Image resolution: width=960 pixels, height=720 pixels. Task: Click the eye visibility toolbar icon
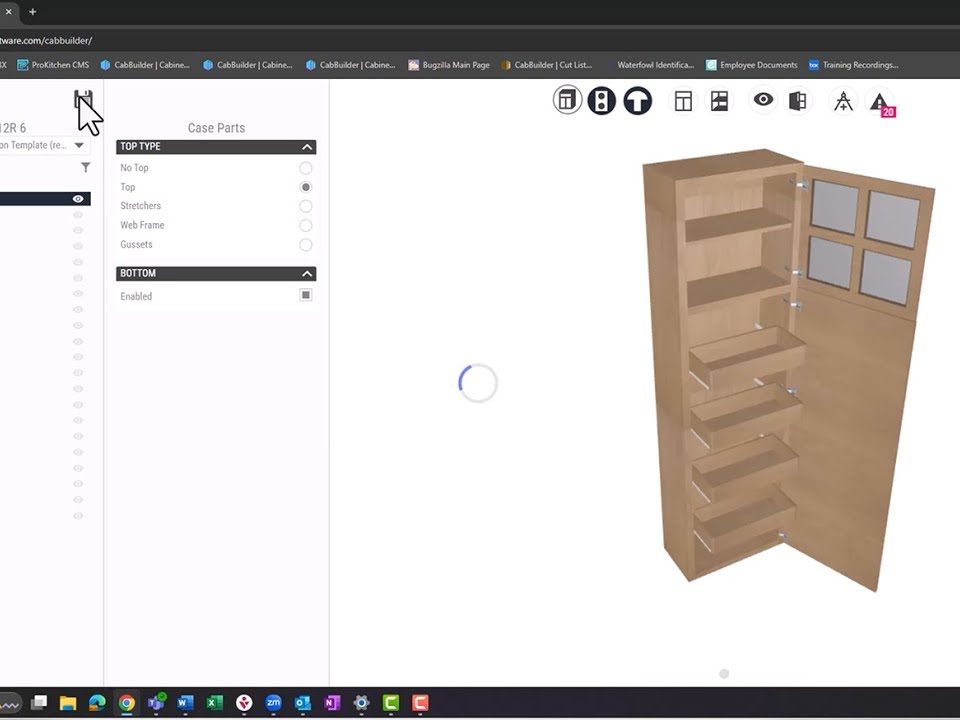point(763,100)
